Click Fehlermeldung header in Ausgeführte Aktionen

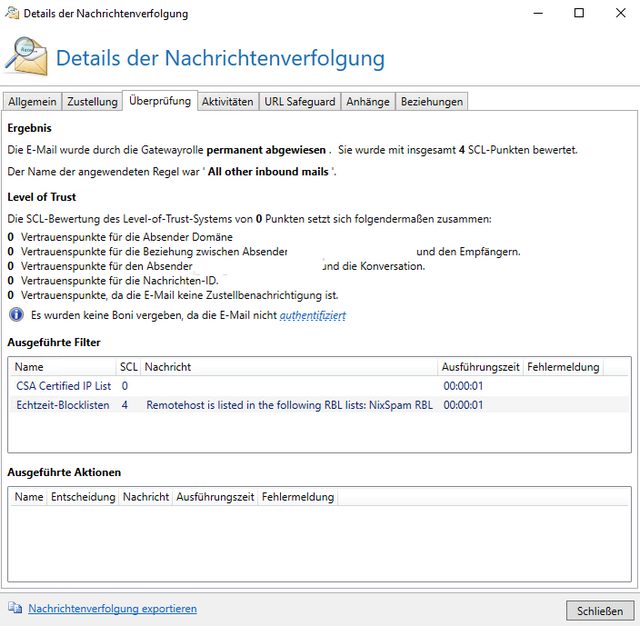(x=298, y=497)
